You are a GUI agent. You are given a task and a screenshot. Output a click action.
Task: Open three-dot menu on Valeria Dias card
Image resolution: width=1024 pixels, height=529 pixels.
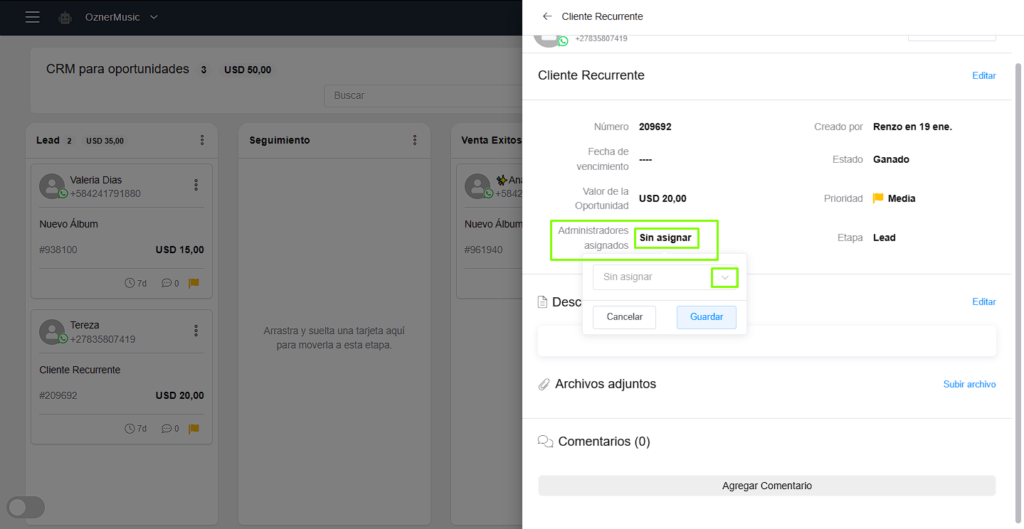196,185
